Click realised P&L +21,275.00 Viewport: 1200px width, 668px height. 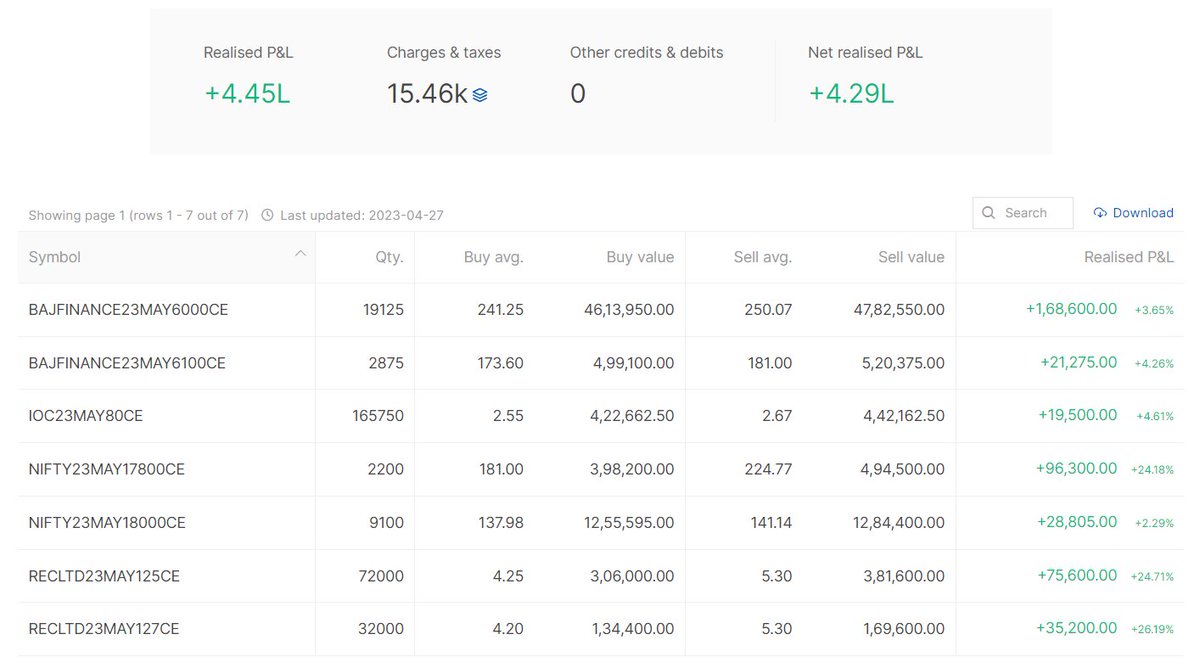1078,362
